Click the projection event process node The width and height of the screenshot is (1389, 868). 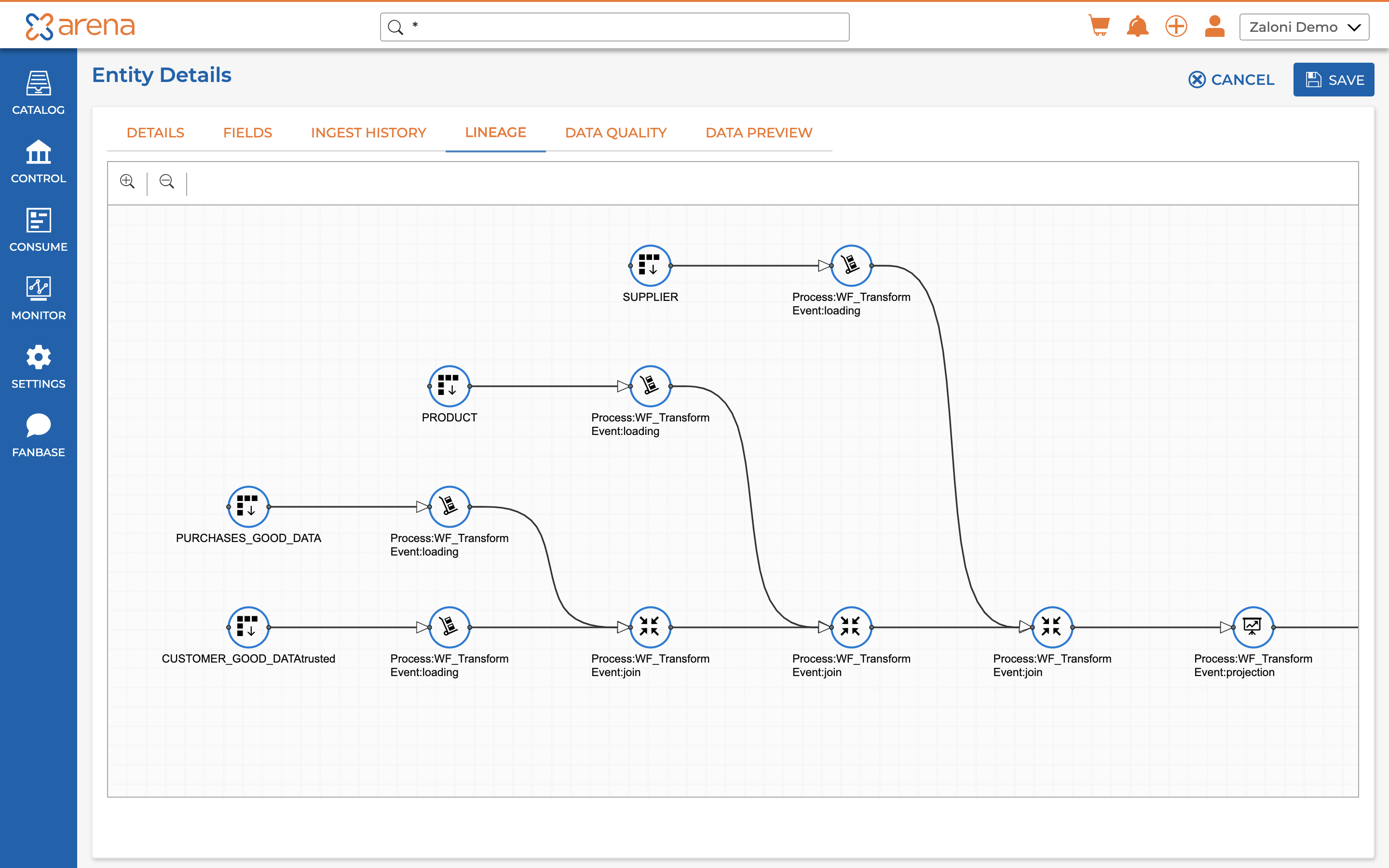coord(1253,627)
